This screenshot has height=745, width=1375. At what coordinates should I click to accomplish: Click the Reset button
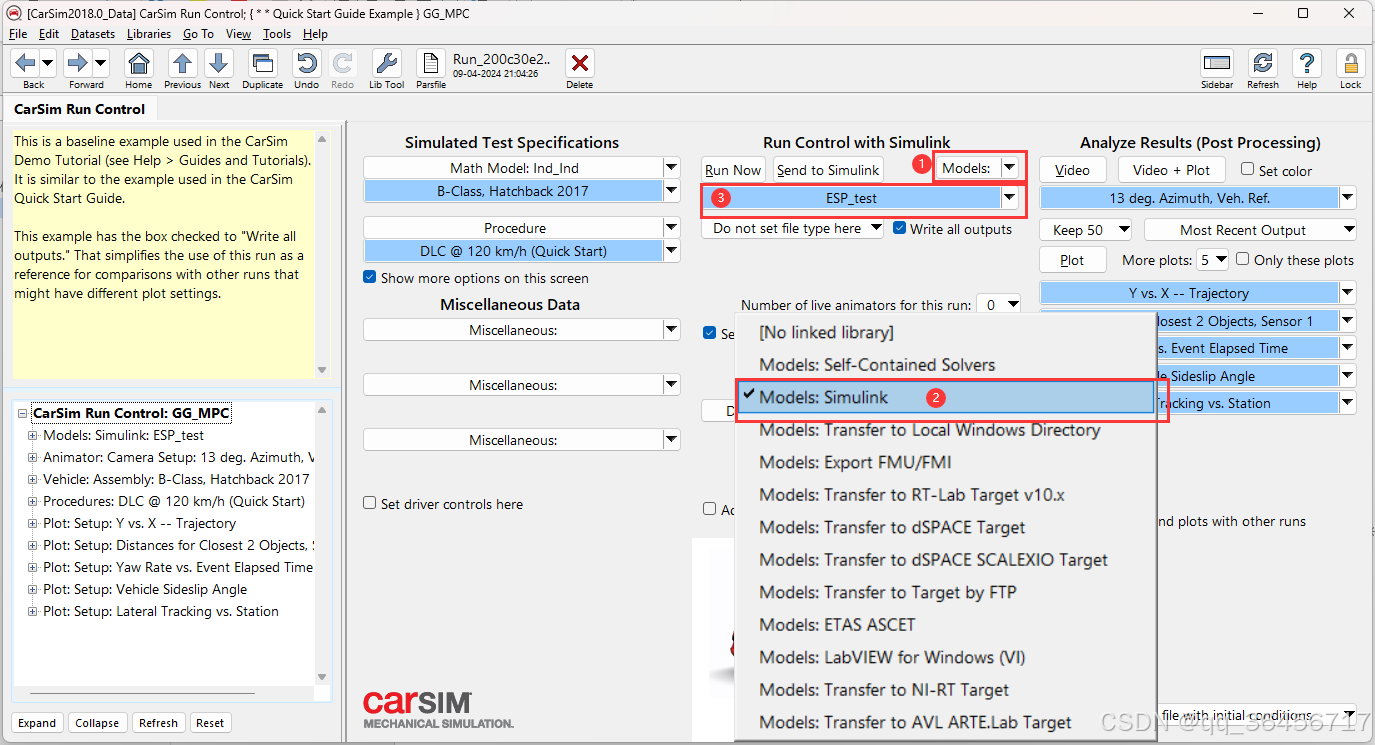tap(210, 723)
